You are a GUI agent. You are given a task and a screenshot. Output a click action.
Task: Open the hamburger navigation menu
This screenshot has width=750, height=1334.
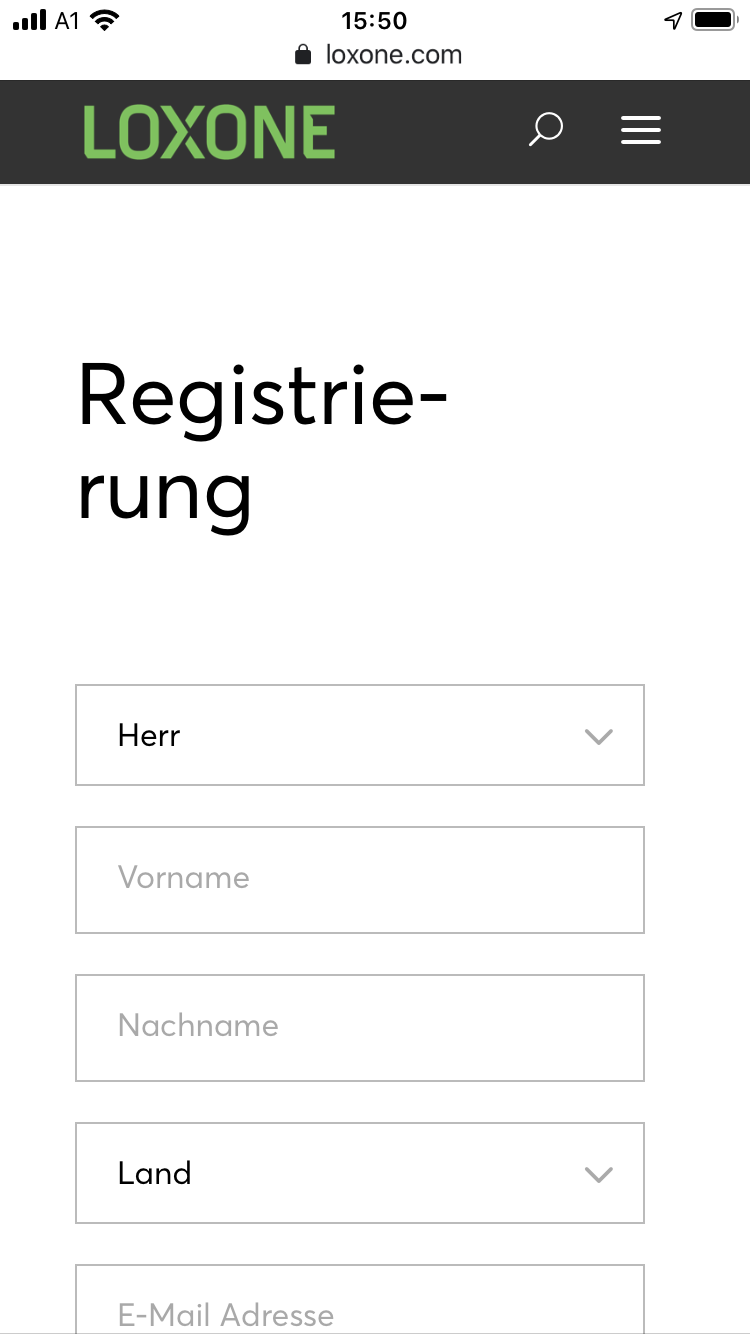[x=640, y=130]
